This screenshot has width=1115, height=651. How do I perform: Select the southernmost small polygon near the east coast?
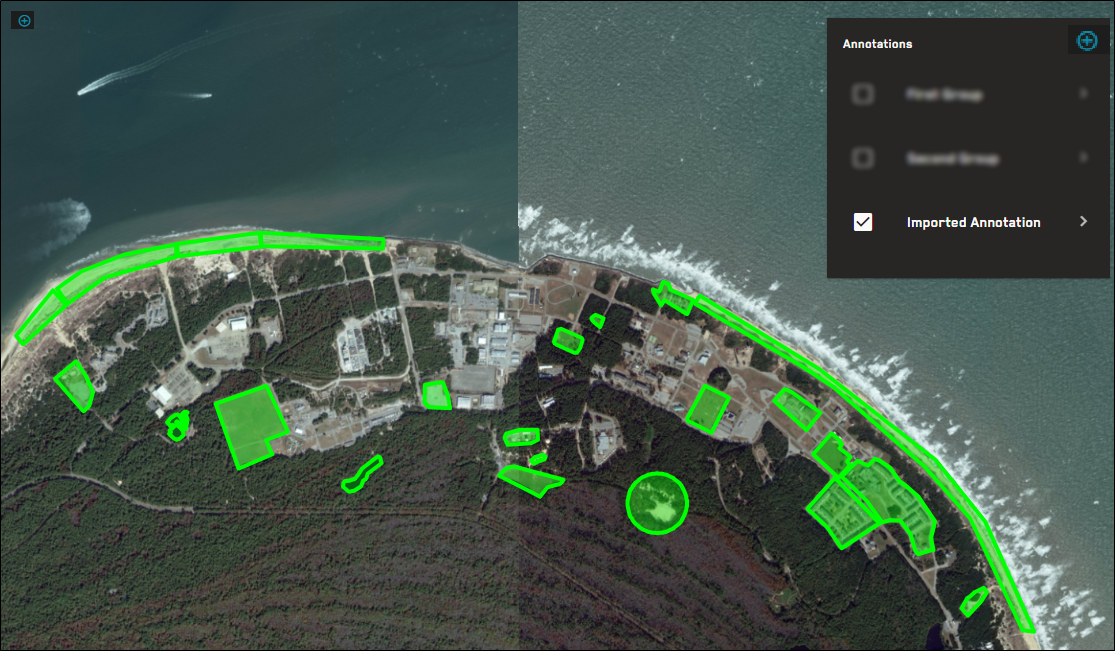973,601
